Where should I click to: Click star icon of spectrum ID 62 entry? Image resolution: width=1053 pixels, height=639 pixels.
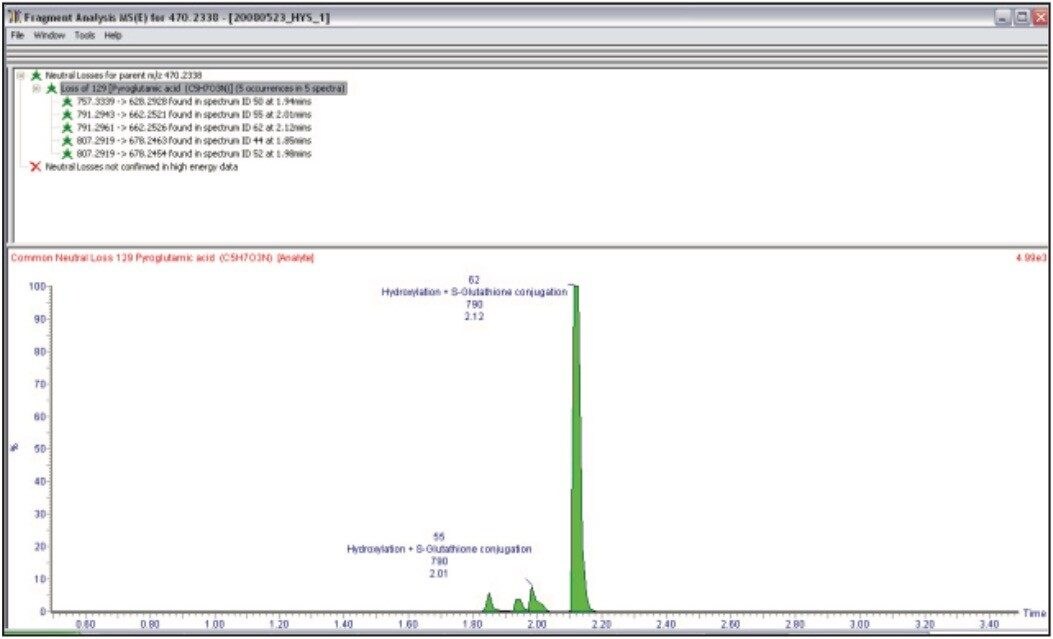coord(67,127)
